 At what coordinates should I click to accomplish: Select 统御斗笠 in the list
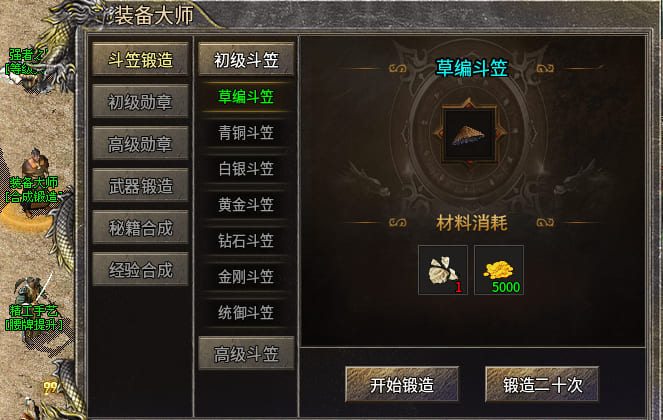pos(246,313)
